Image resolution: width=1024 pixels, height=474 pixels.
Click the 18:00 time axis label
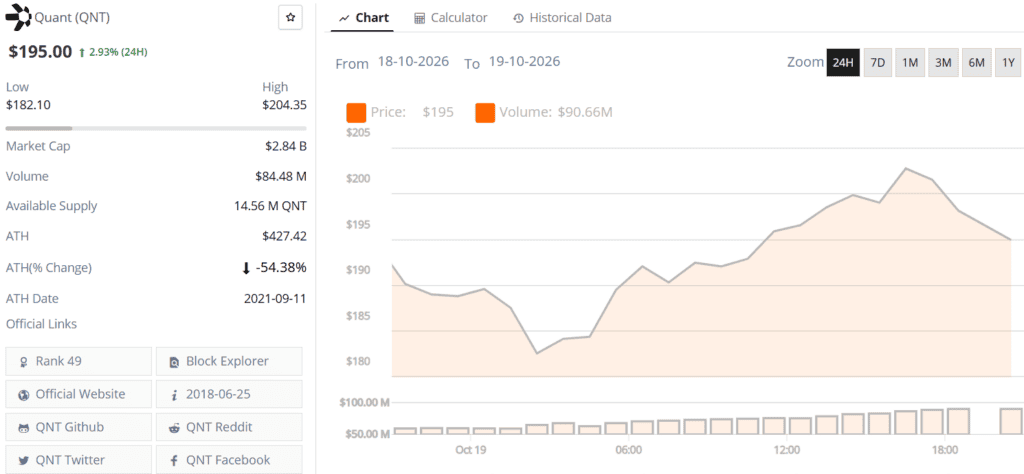click(x=944, y=450)
